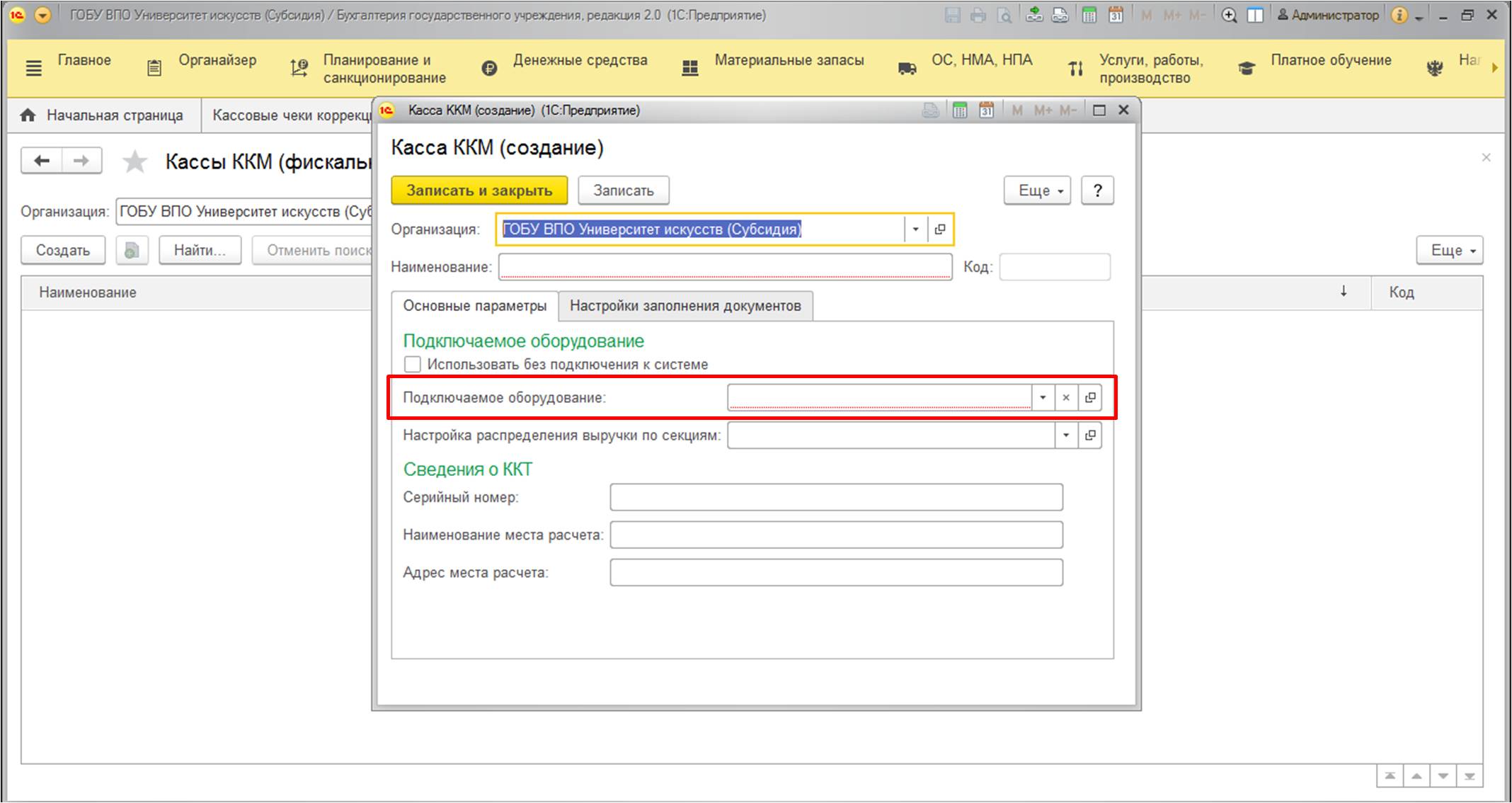1512x803 pixels.
Task: Click the Материальные запасы grid icon
Action: (x=690, y=69)
